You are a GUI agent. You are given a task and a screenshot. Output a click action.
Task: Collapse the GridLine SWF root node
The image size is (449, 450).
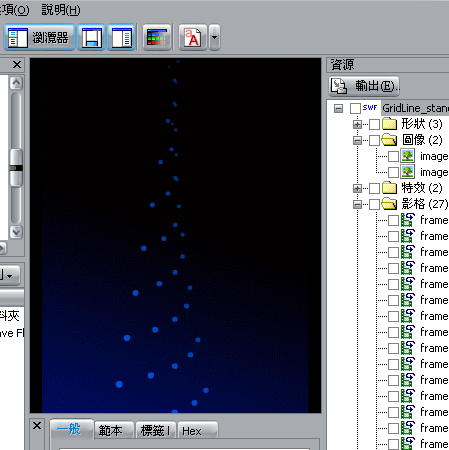[x=338, y=108]
